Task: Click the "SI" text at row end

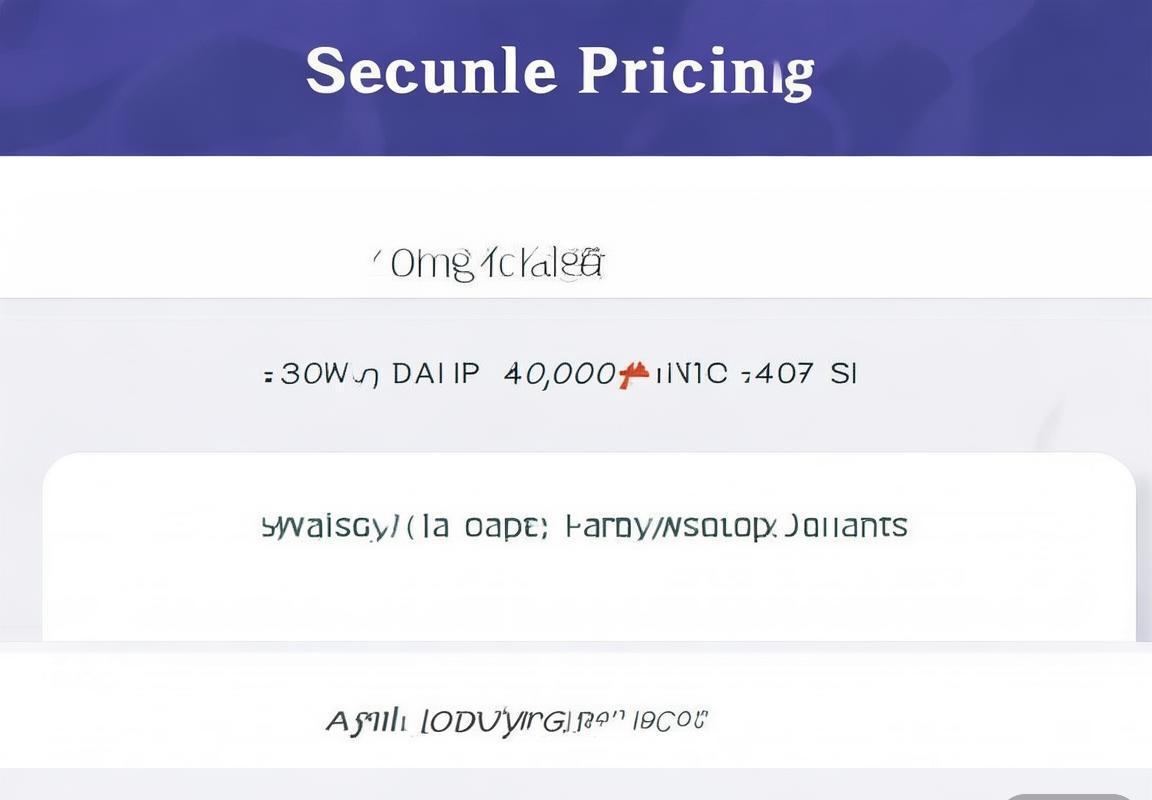Action: (x=844, y=375)
